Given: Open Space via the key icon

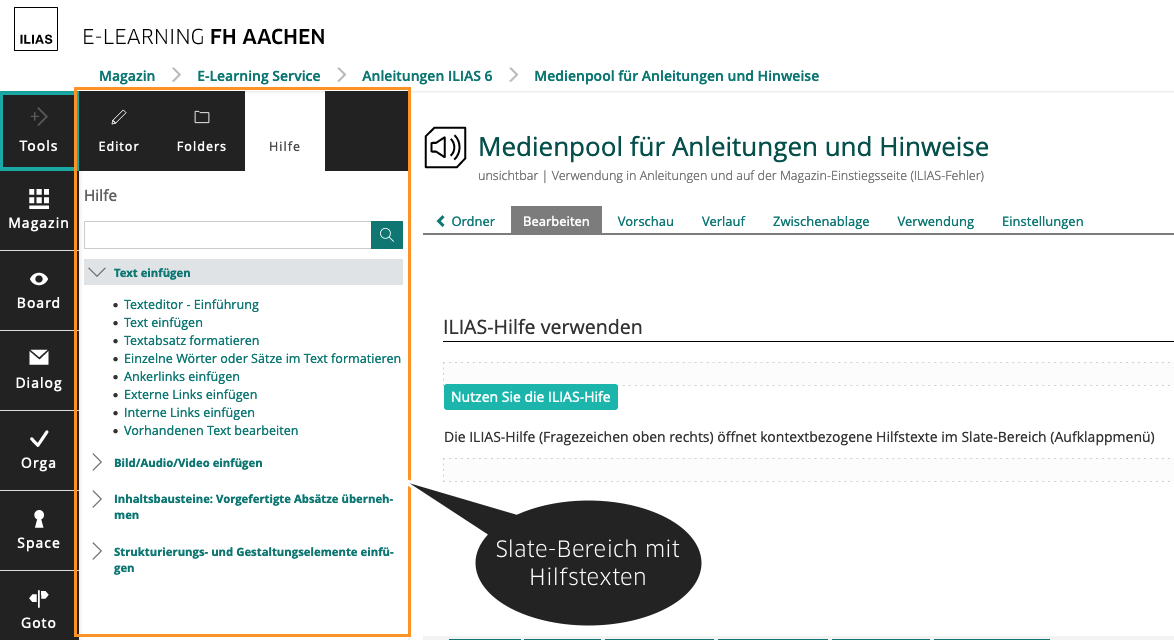Looking at the screenshot, I should 38,530.
